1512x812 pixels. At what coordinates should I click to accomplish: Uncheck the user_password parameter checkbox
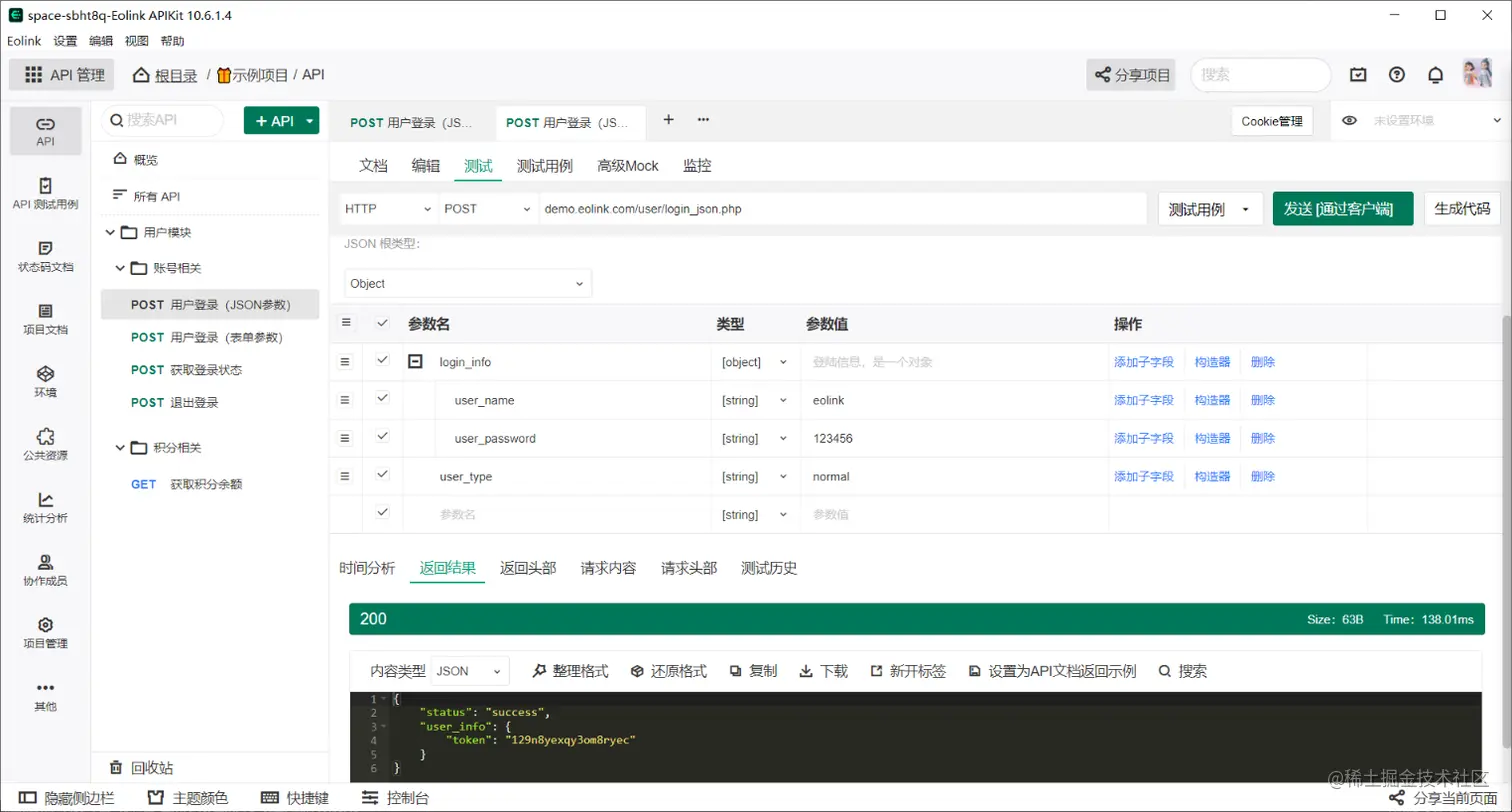point(382,437)
